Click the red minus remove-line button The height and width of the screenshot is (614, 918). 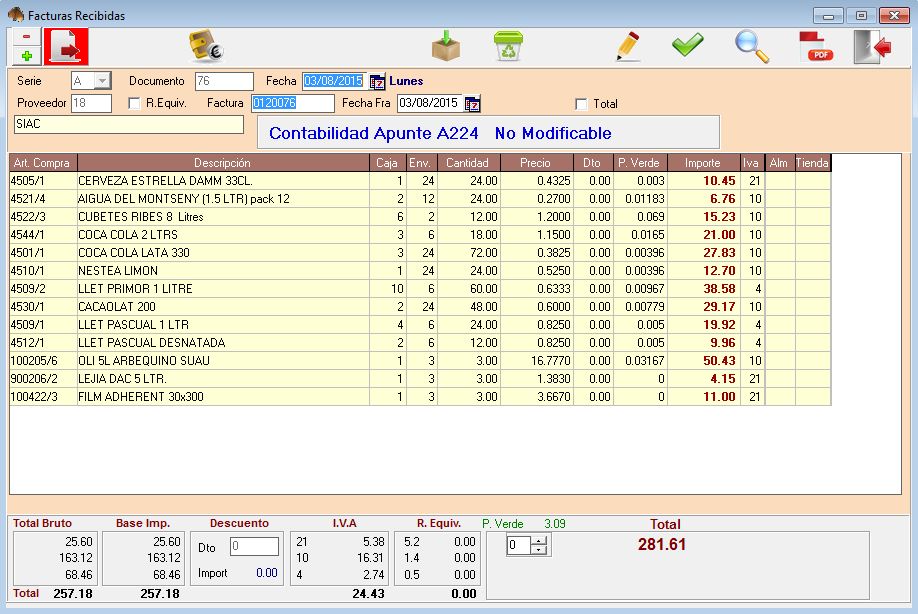click(x=27, y=37)
